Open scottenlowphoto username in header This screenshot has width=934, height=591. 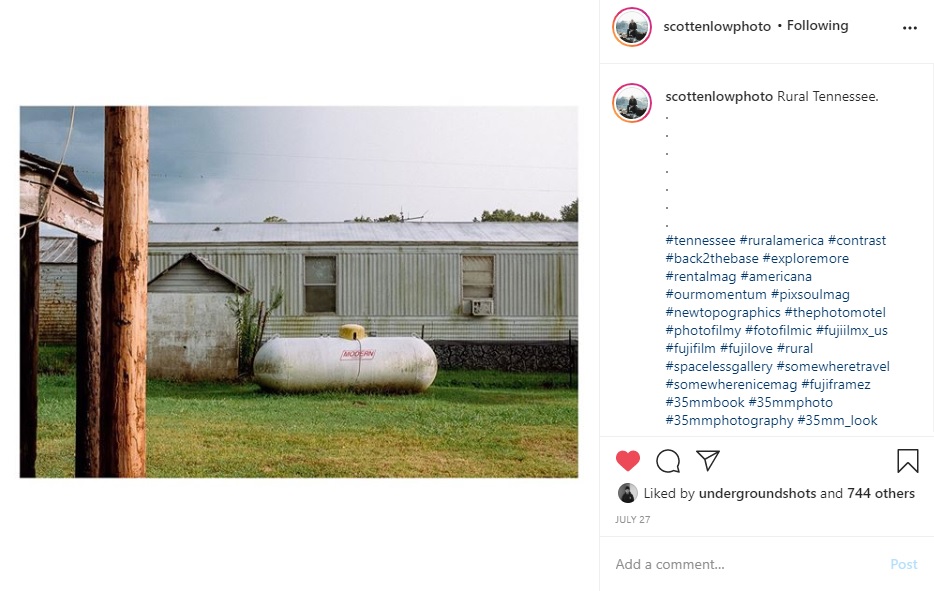tap(717, 26)
